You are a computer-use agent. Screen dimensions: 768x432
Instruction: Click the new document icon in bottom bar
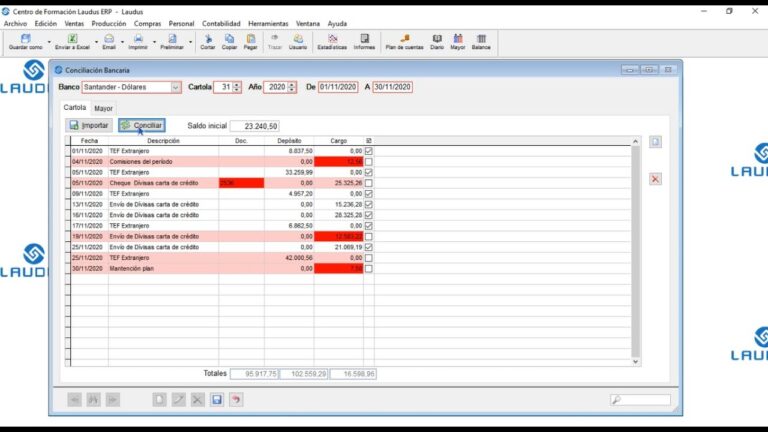pos(159,400)
